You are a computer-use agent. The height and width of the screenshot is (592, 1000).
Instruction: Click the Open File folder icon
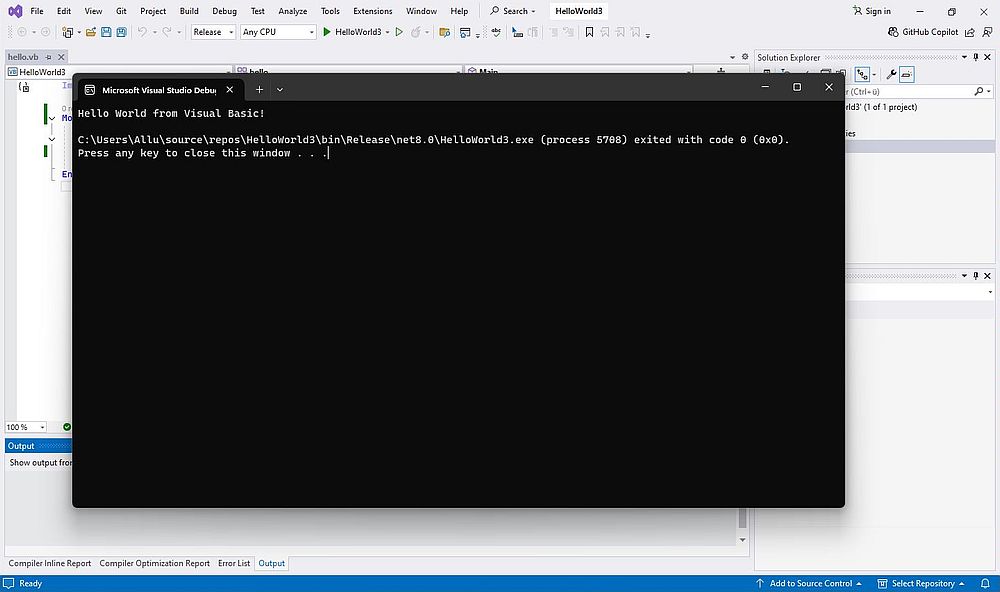91,32
